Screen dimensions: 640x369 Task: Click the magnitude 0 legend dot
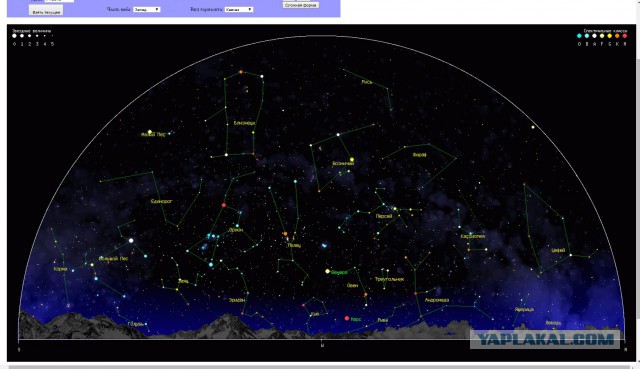click(x=14, y=36)
